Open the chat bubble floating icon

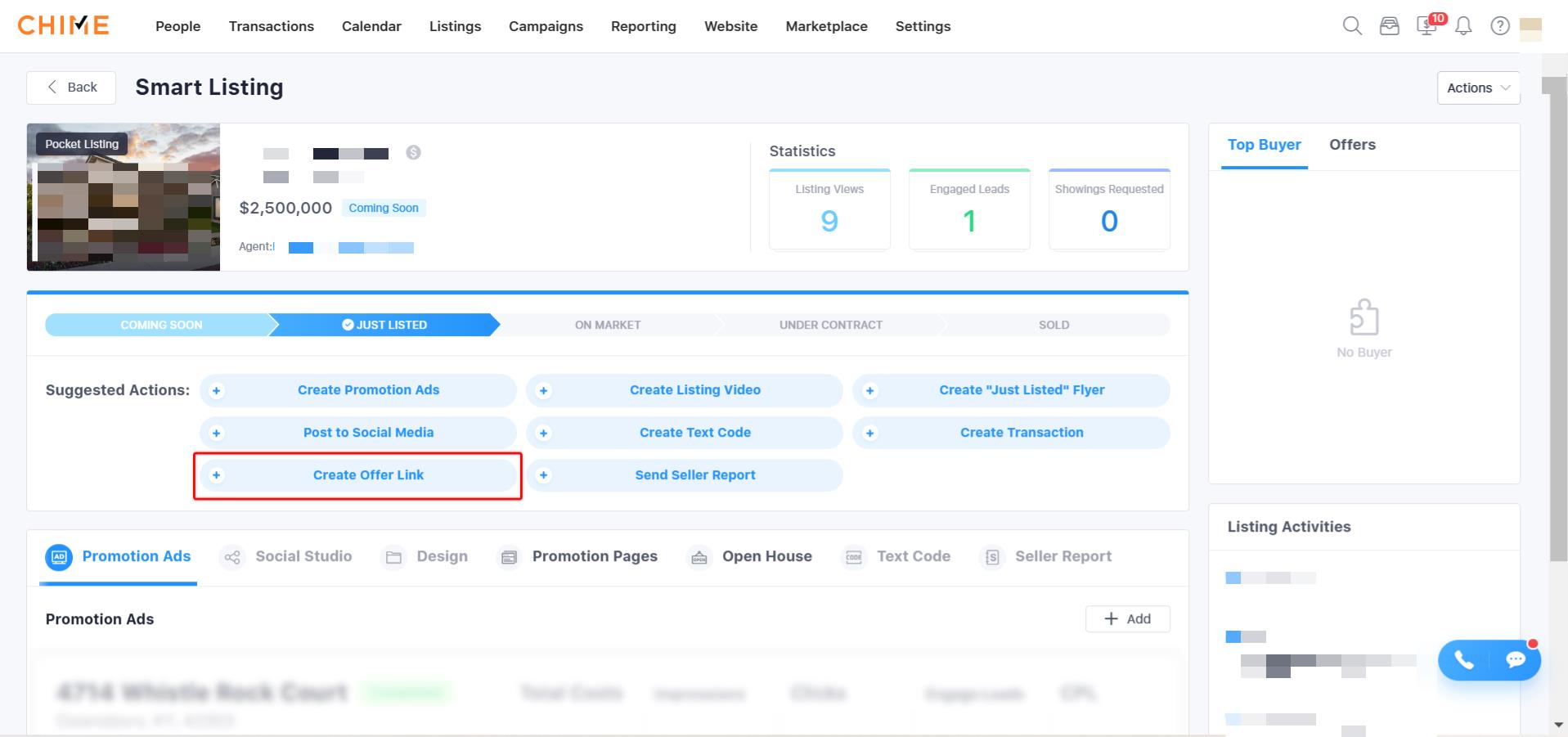click(1516, 659)
